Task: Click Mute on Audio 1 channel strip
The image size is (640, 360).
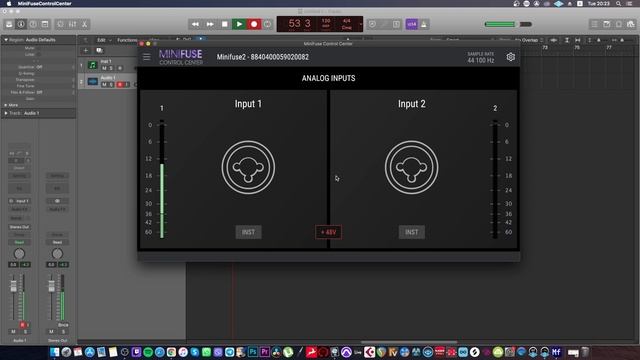Action: click(13, 332)
